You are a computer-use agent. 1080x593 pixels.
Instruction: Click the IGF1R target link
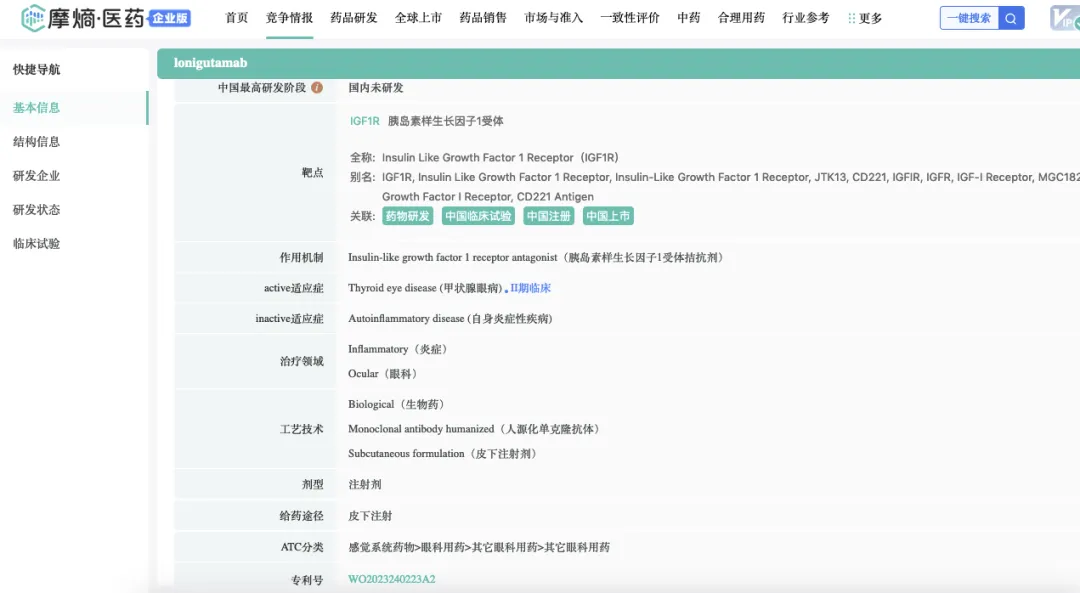coord(364,121)
